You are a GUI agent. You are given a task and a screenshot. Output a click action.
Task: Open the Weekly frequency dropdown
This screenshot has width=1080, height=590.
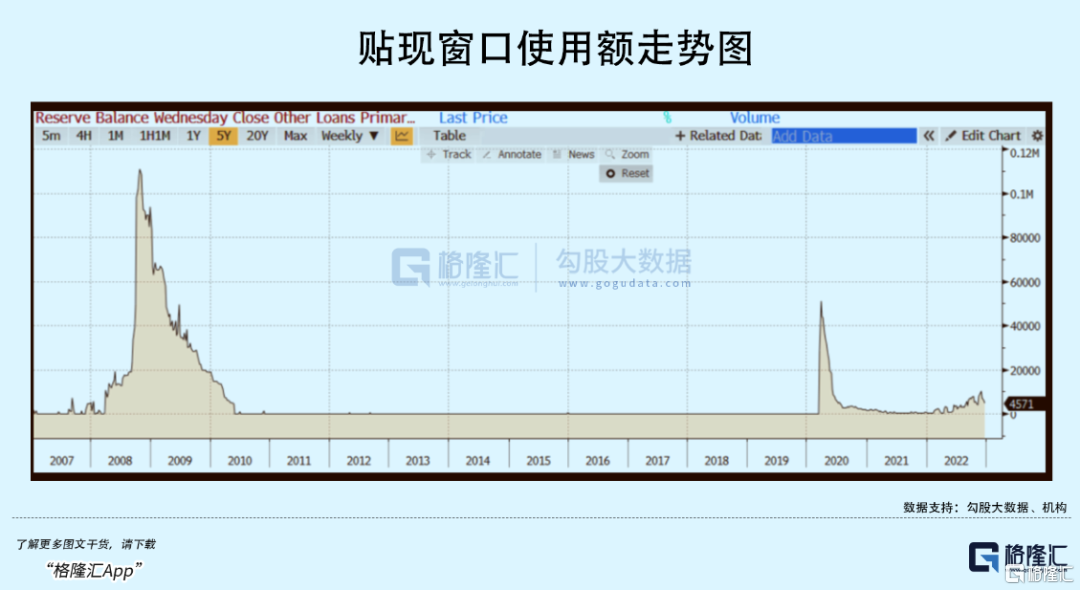tap(349, 136)
